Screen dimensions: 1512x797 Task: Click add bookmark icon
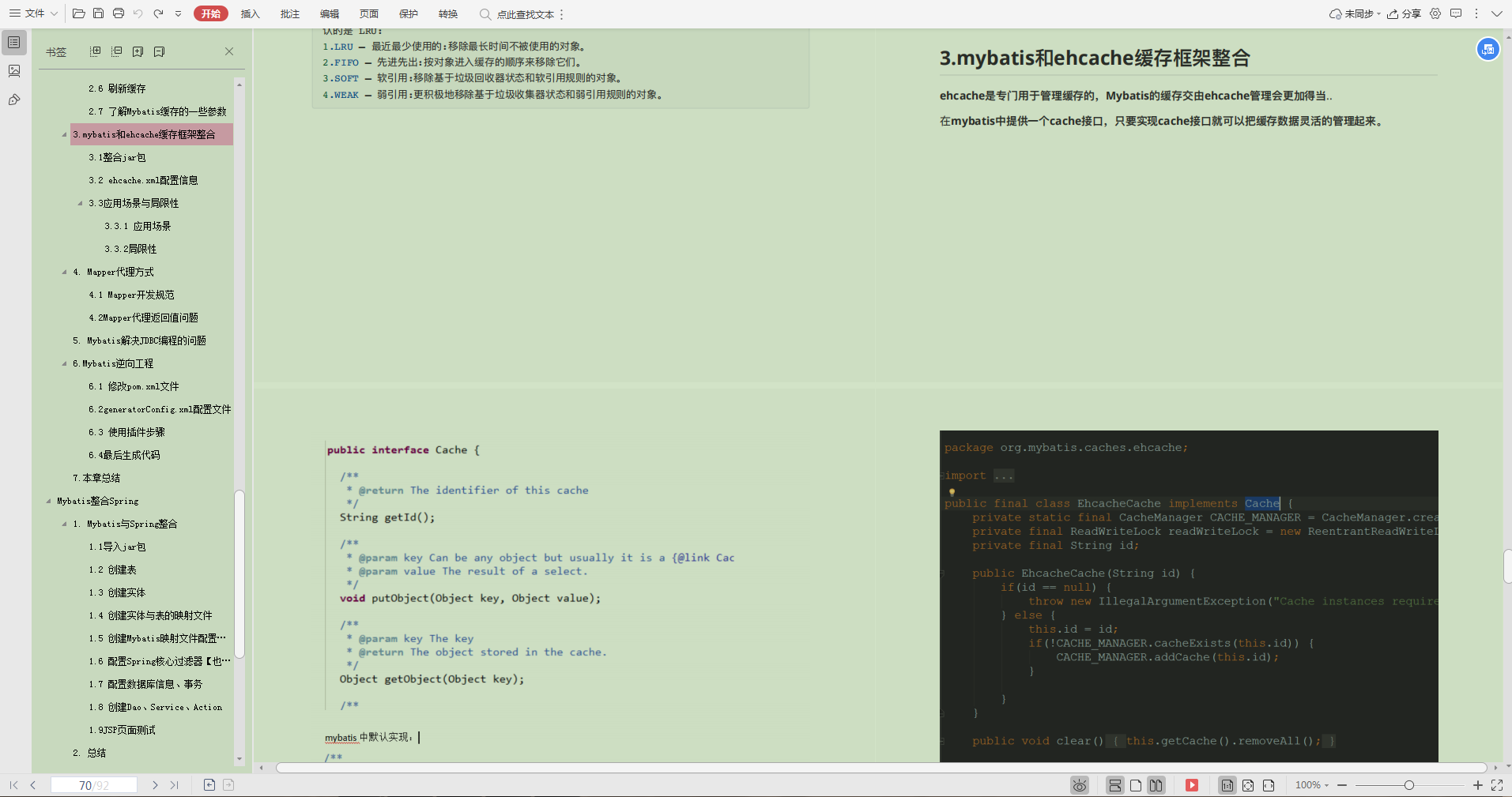(138, 51)
